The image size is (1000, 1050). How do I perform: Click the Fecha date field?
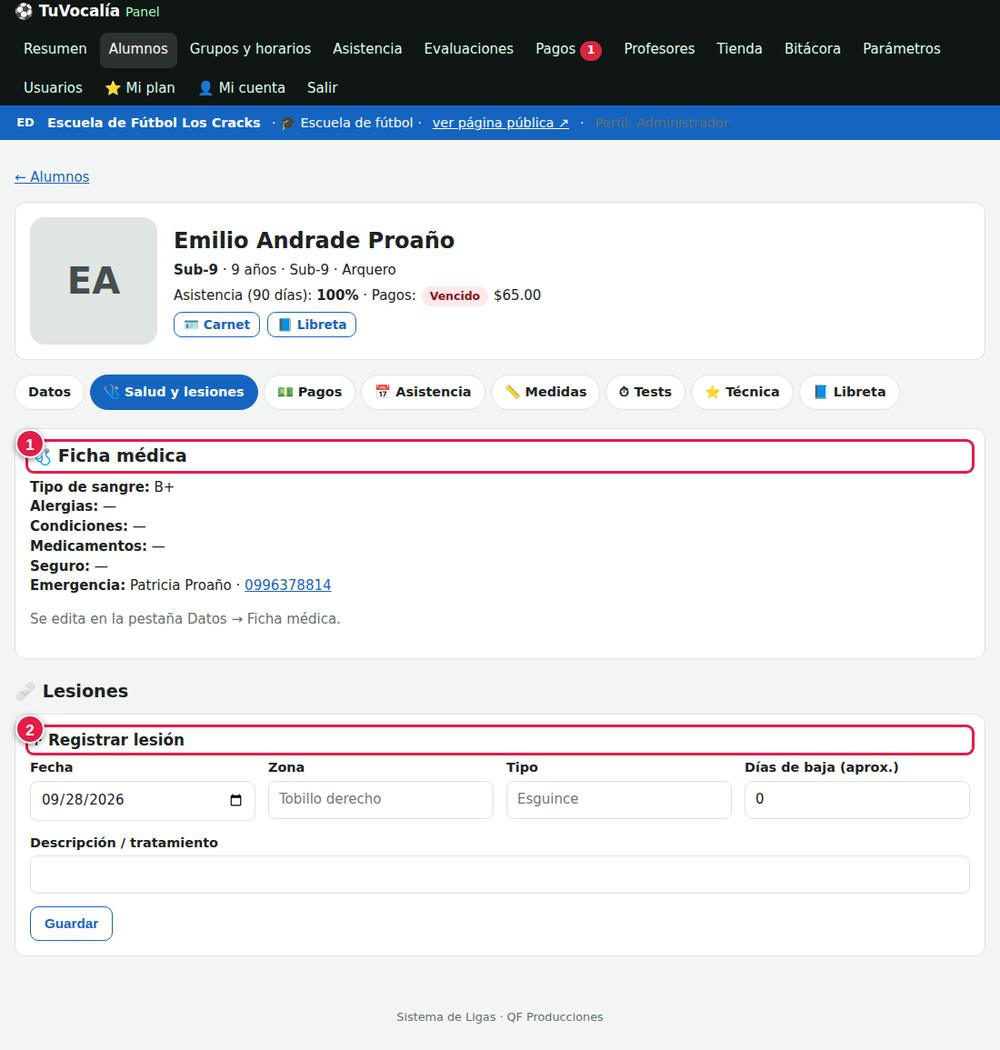point(143,800)
